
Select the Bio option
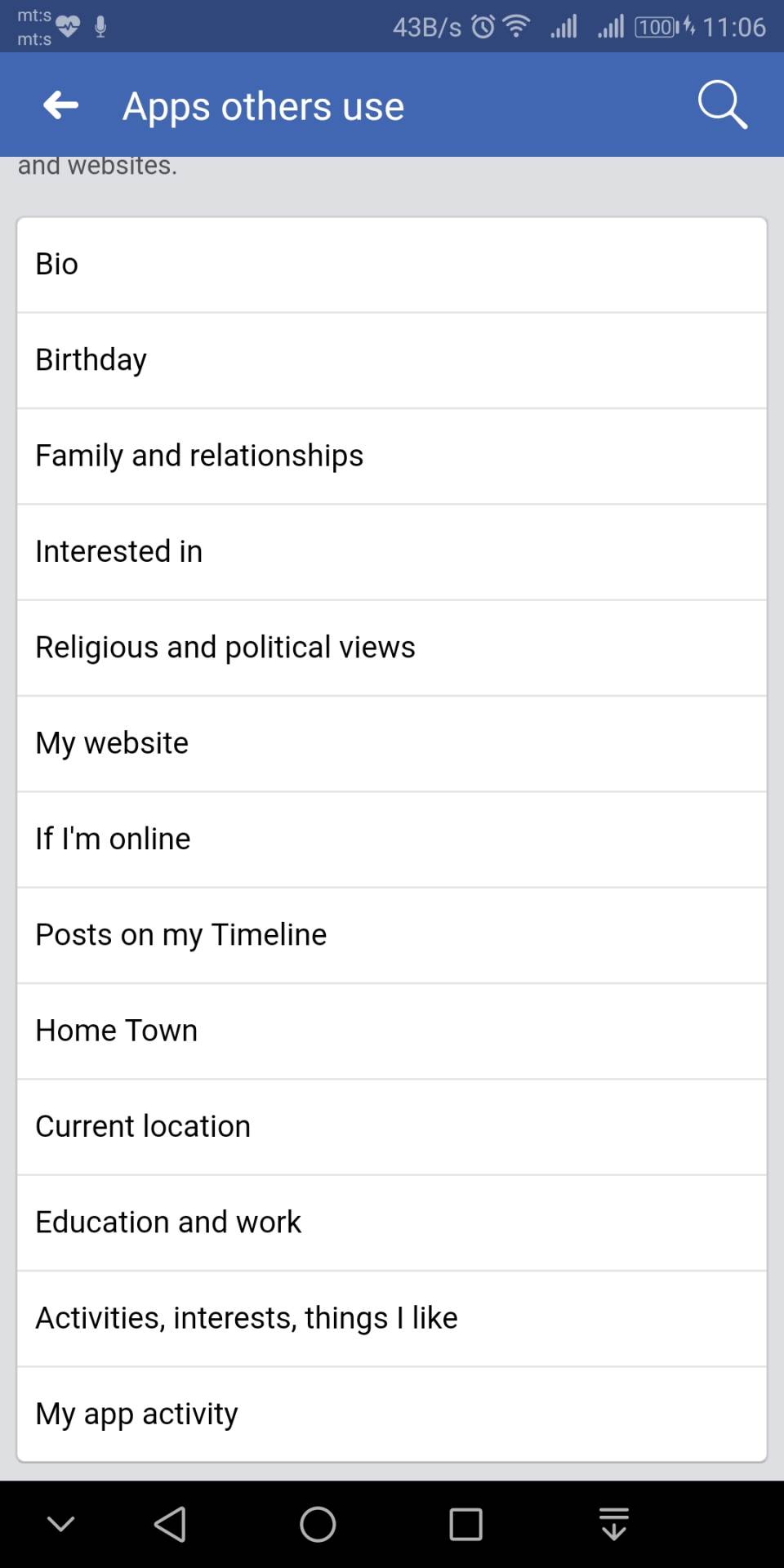pyautogui.click(x=392, y=265)
